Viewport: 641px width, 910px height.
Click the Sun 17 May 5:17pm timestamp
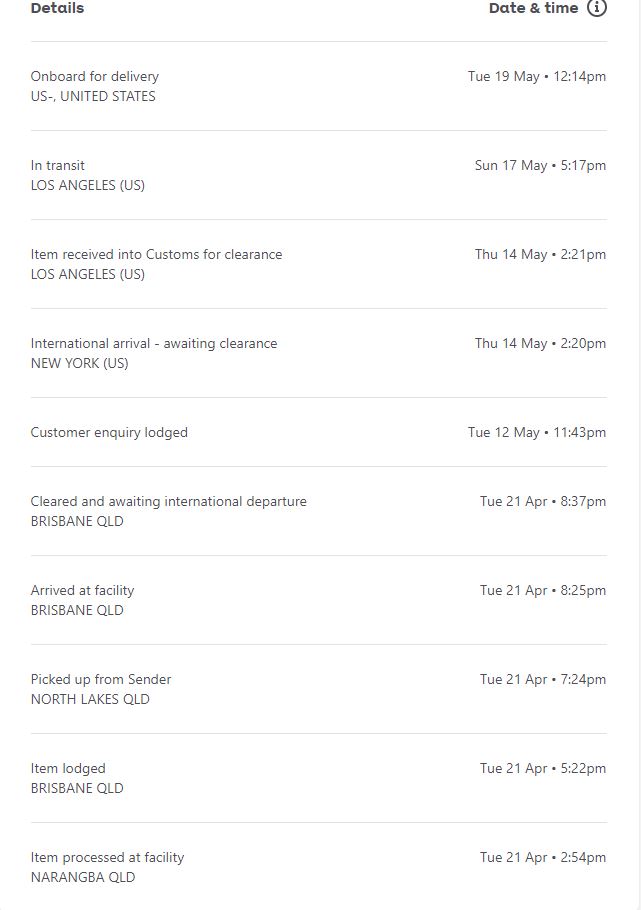540,165
